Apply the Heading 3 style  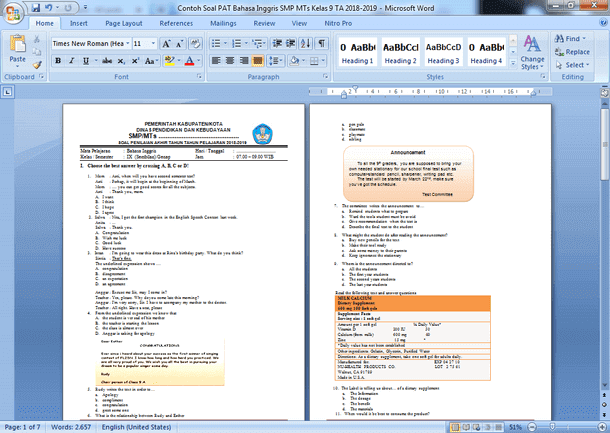[443, 52]
